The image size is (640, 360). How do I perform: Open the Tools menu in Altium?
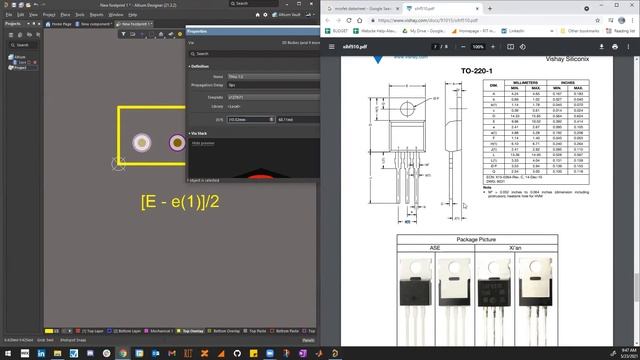coord(80,15)
